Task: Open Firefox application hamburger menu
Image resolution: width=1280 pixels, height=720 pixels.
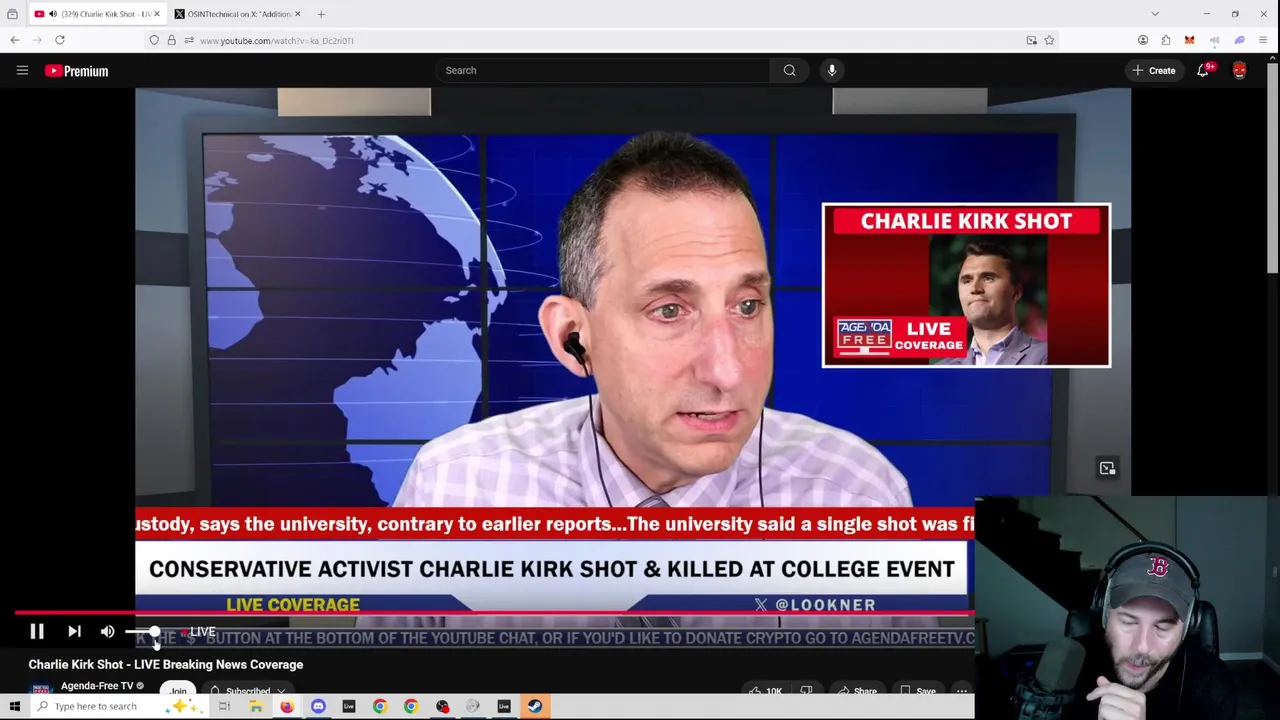Action: tap(1263, 40)
